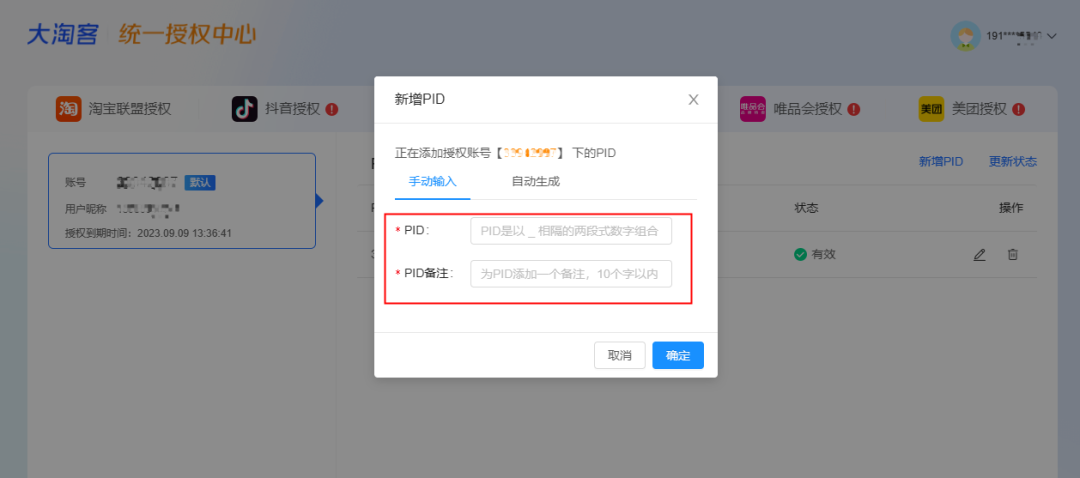The width and height of the screenshot is (1080, 478).
Task: Click the Douyin authorization logo icon
Action: pyautogui.click(x=245, y=109)
